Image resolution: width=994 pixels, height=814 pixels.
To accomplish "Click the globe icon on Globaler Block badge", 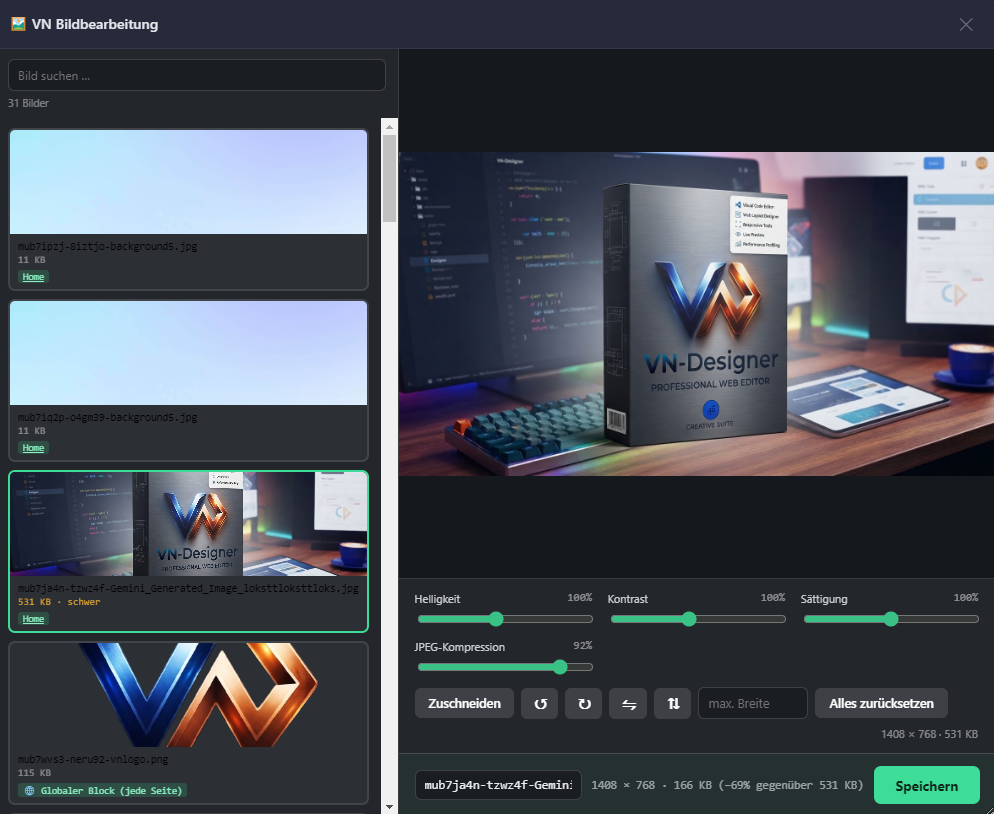I will pos(29,791).
